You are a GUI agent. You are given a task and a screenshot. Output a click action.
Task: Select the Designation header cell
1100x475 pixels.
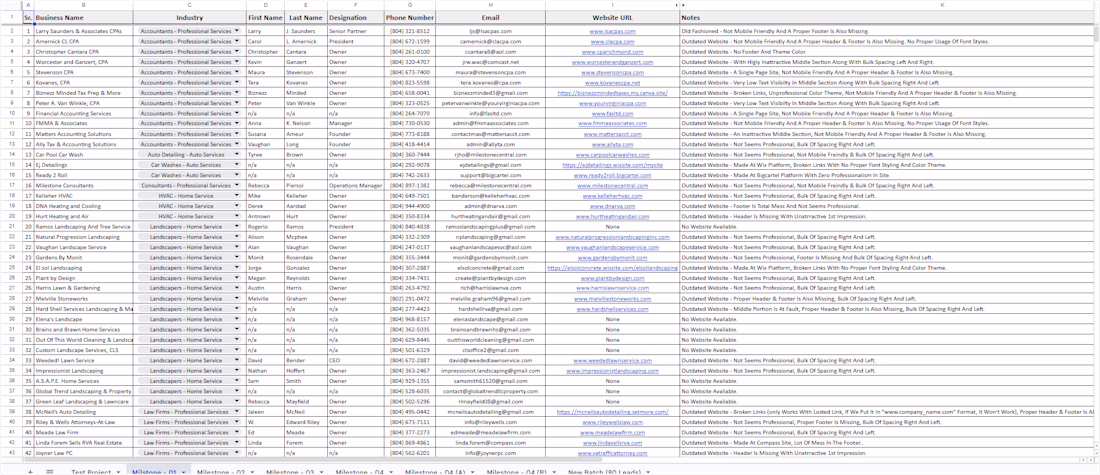pyautogui.click(x=356, y=17)
